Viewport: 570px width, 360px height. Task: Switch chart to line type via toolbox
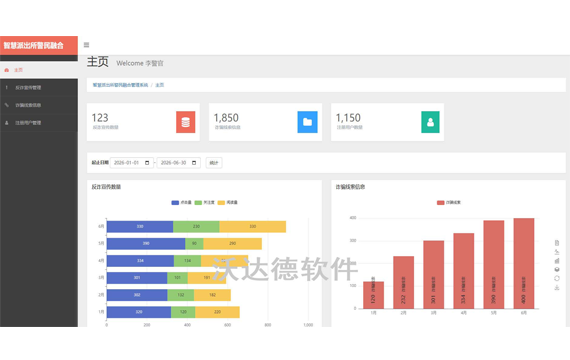pos(557,252)
